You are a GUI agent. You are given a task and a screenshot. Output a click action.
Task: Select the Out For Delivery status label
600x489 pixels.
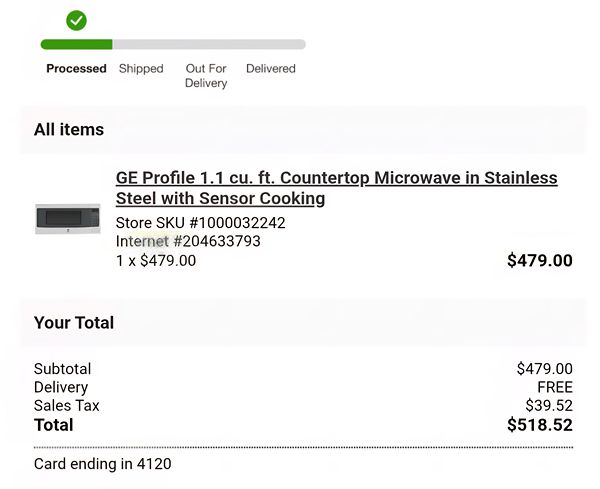[x=206, y=76]
